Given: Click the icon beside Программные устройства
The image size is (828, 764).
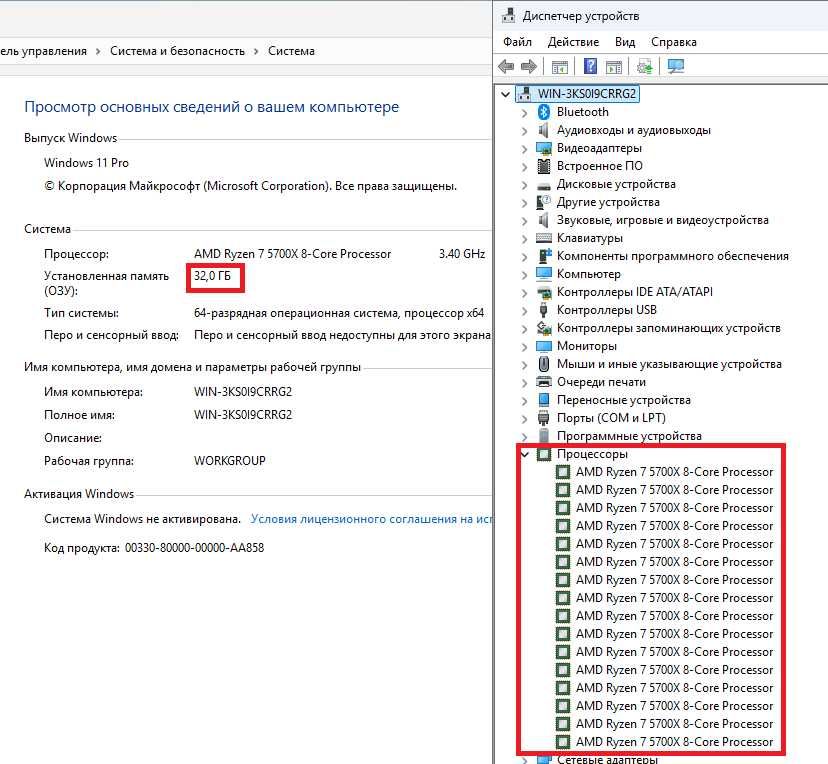Looking at the screenshot, I should tap(543, 436).
